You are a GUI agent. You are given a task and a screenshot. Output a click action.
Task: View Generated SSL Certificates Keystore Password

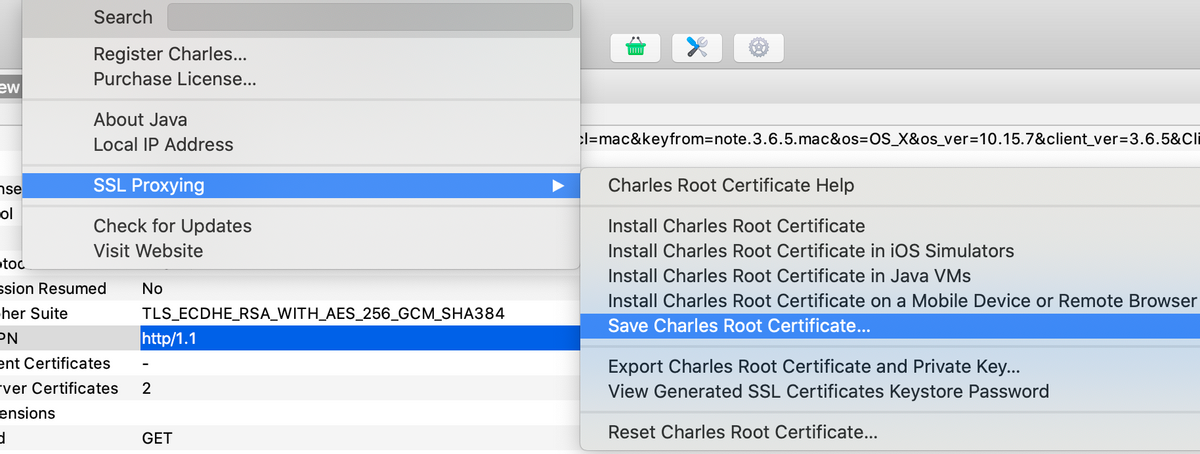[x=828, y=392]
